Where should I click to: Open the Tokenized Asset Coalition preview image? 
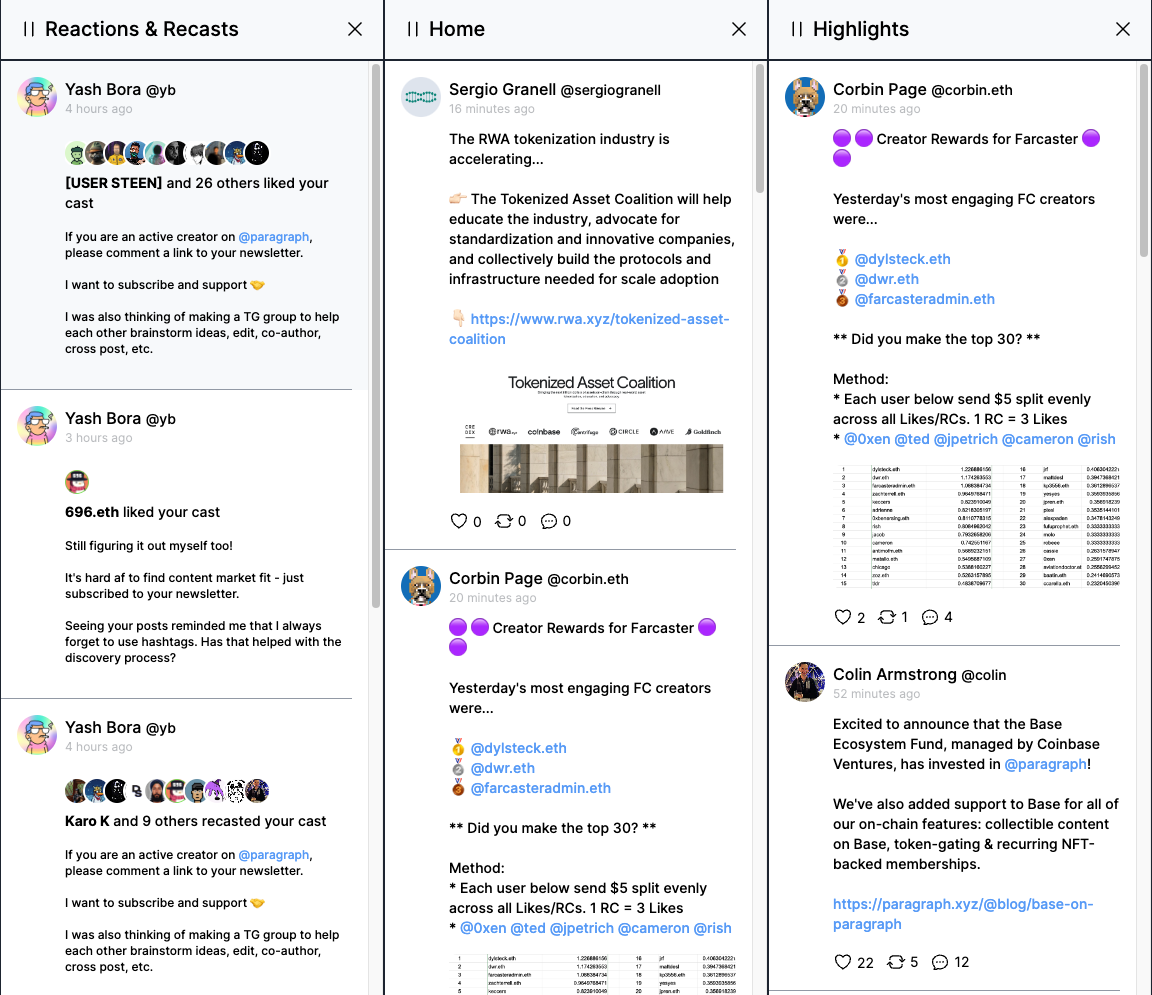tap(591, 432)
